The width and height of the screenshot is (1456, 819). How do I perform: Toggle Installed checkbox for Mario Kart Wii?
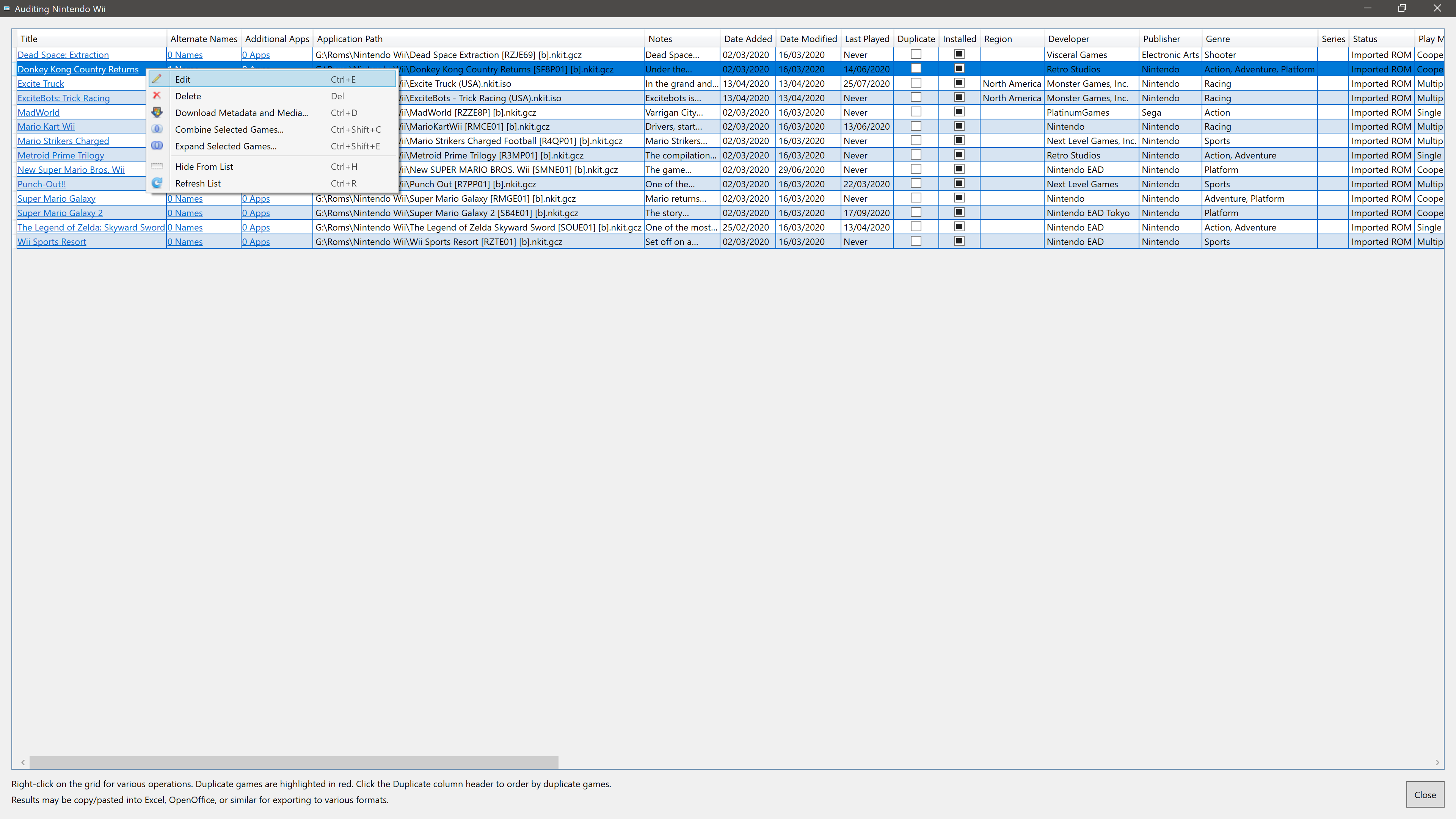[x=959, y=126]
